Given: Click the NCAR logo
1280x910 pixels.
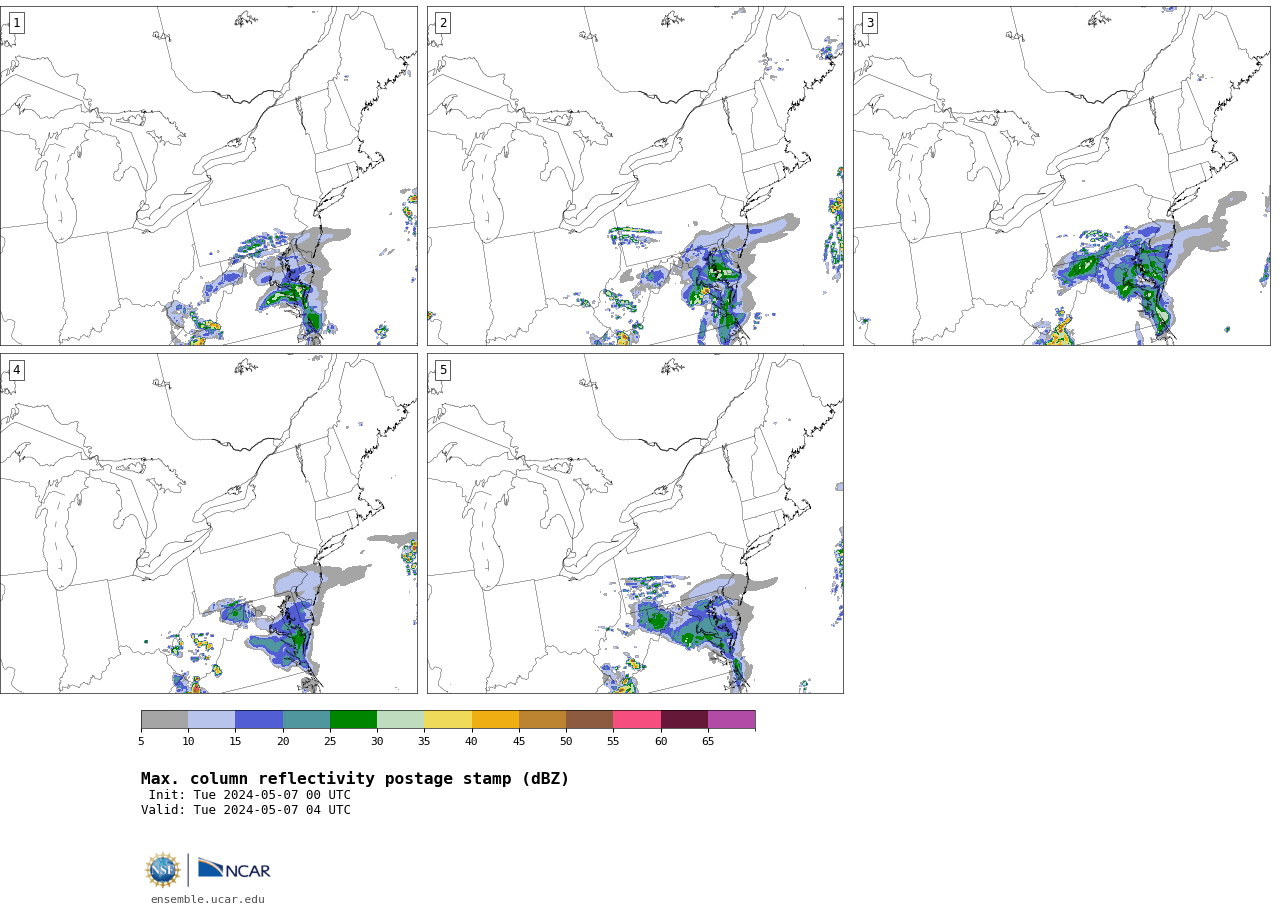Looking at the screenshot, I should coord(234,870).
